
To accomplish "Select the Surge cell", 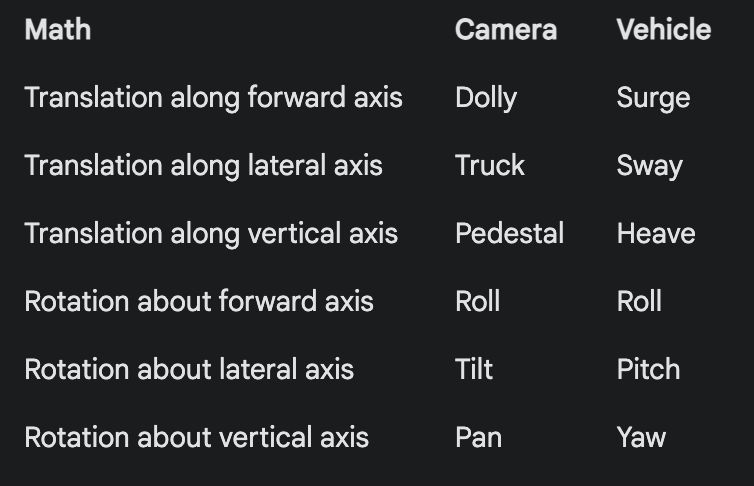I will [653, 99].
